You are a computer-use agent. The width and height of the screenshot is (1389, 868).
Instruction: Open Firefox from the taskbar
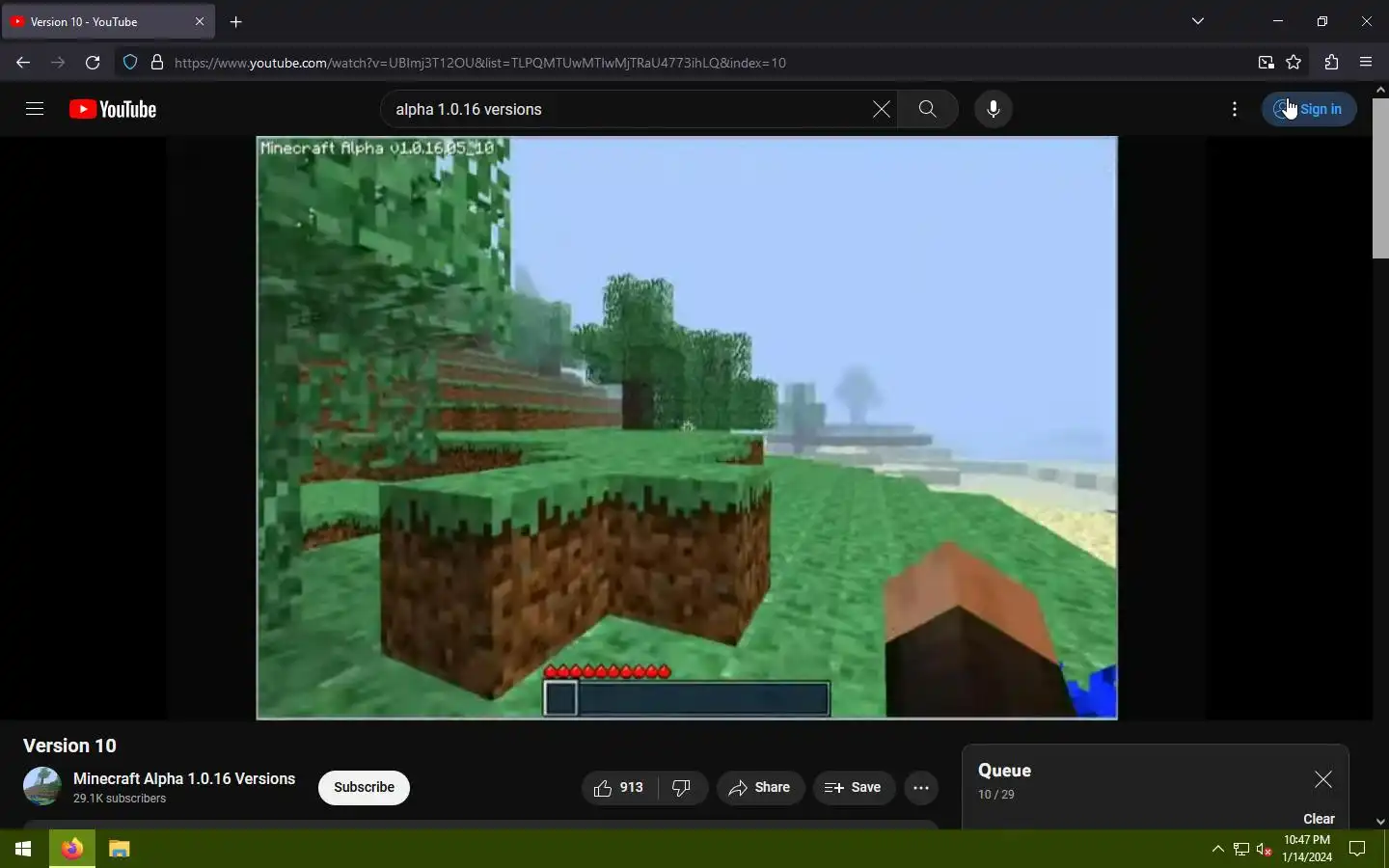[72, 849]
